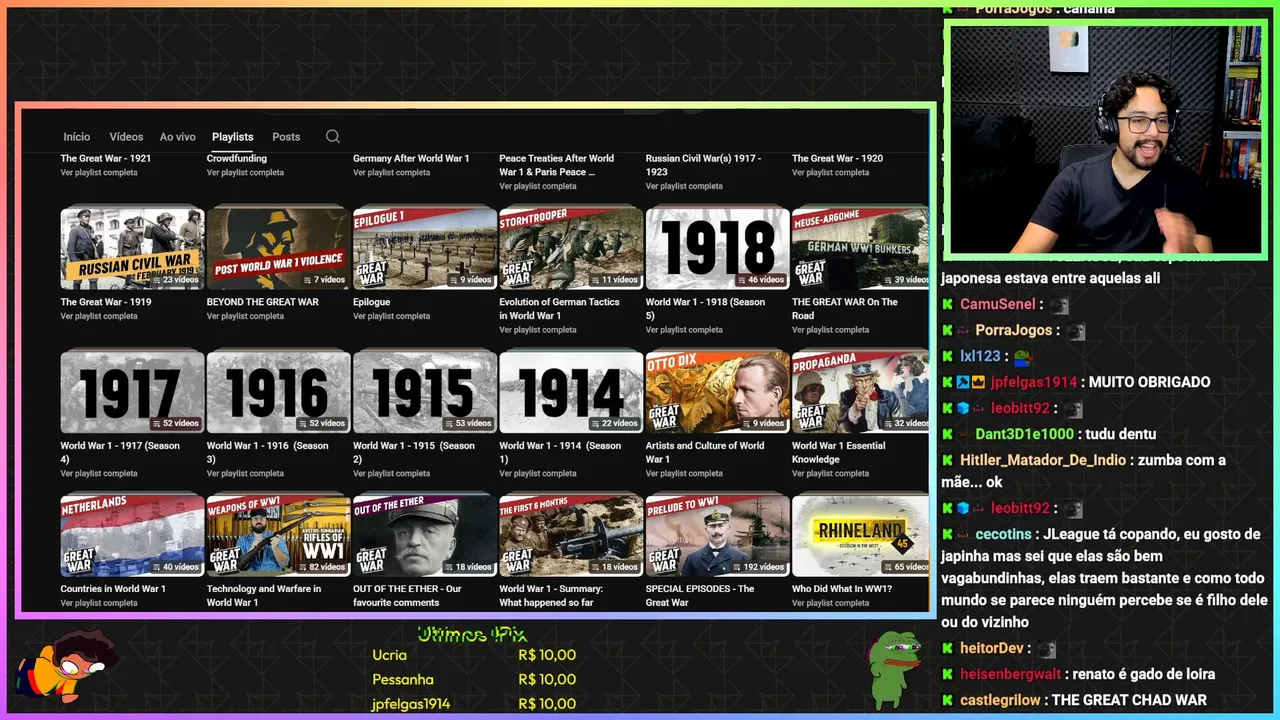Open the 1915 playlist thumbnail
1280x720 pixels.
pos(425,392)
